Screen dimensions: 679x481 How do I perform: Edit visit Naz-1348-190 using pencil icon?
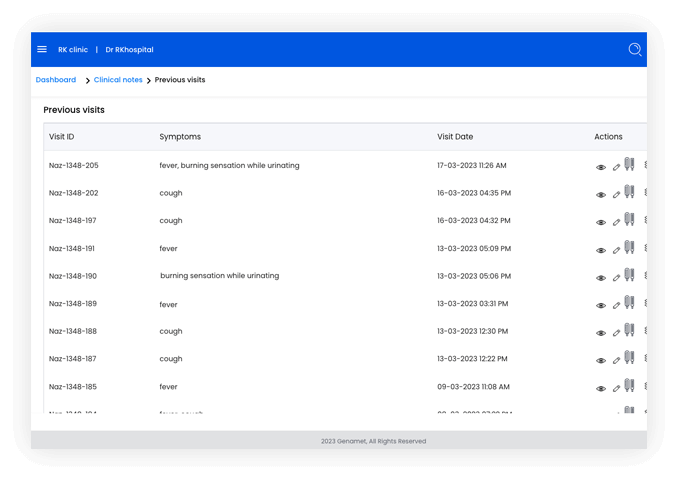tap(616, 277)
